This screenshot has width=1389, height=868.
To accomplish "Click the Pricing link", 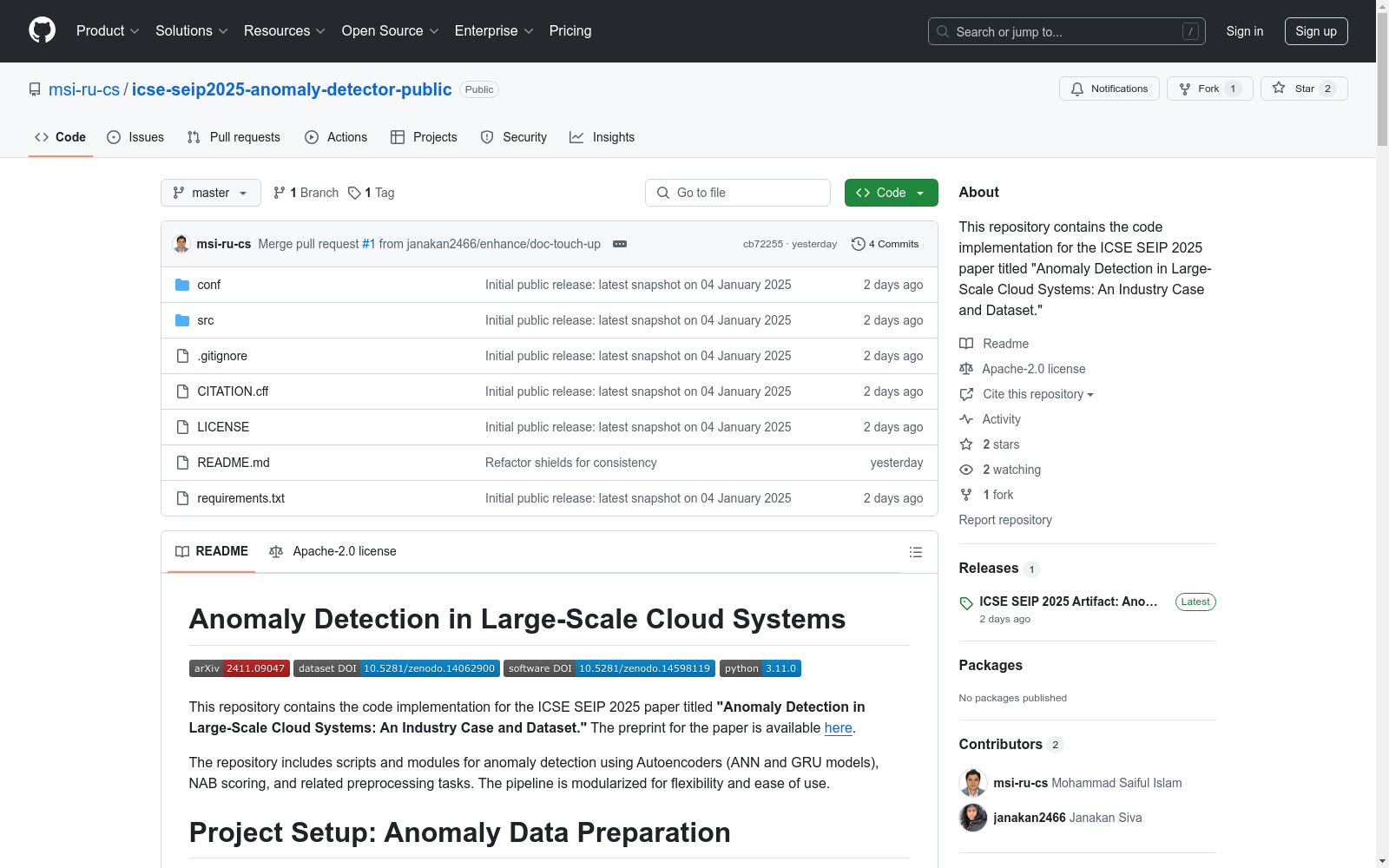I will [x=570, y=30].
